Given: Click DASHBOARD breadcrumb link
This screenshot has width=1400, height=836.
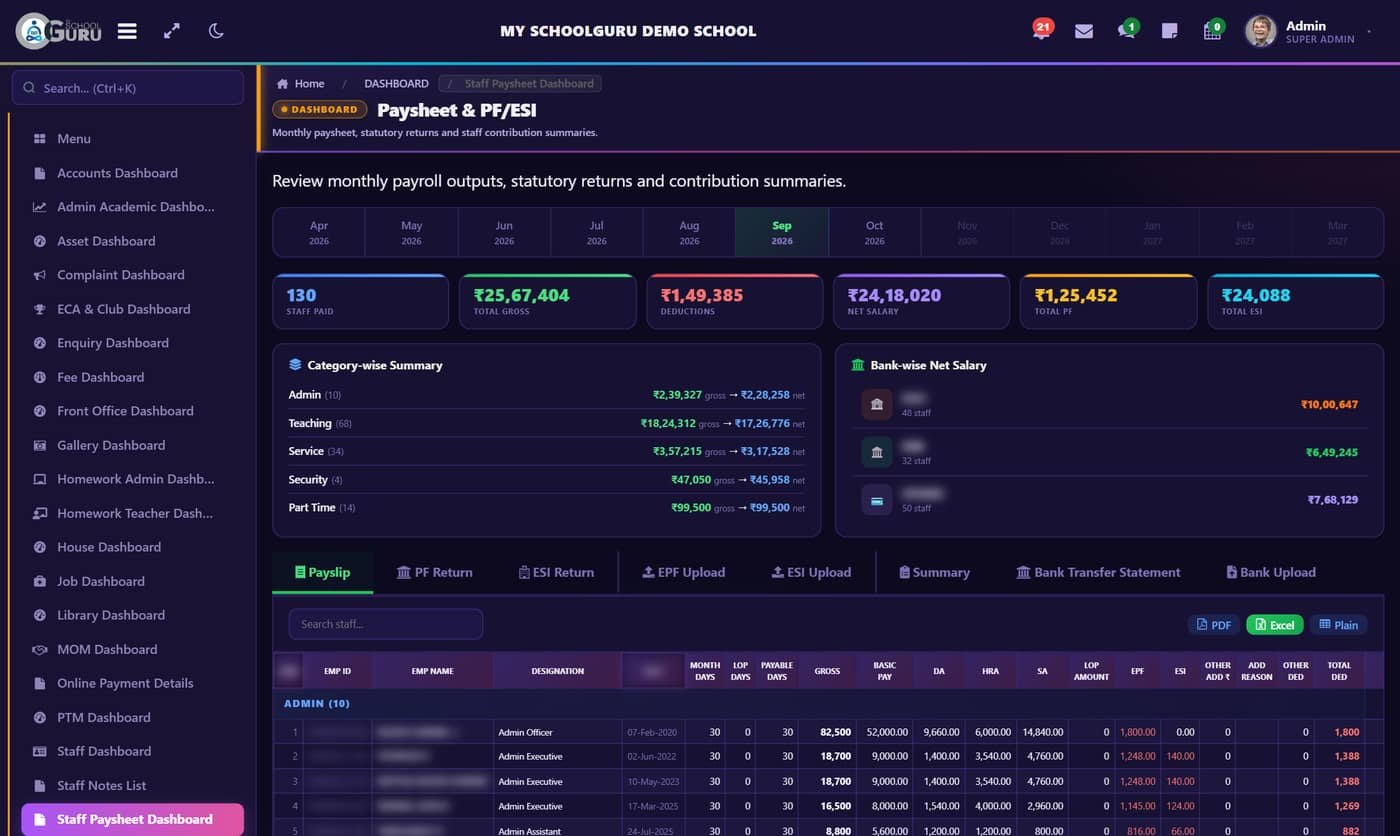Looking at the screenshot, I should click(x=396, y=84).
